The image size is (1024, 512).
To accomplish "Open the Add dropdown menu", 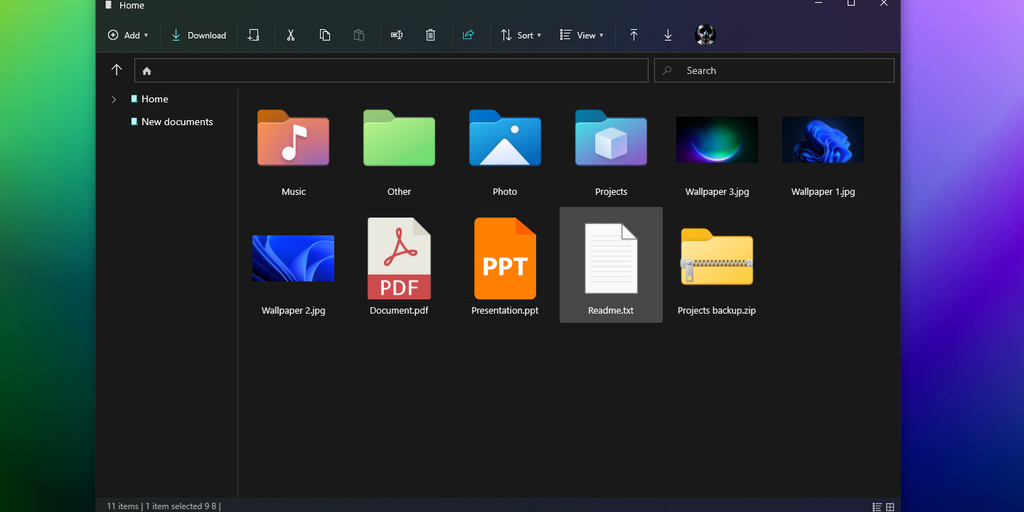I will point(128,35).
